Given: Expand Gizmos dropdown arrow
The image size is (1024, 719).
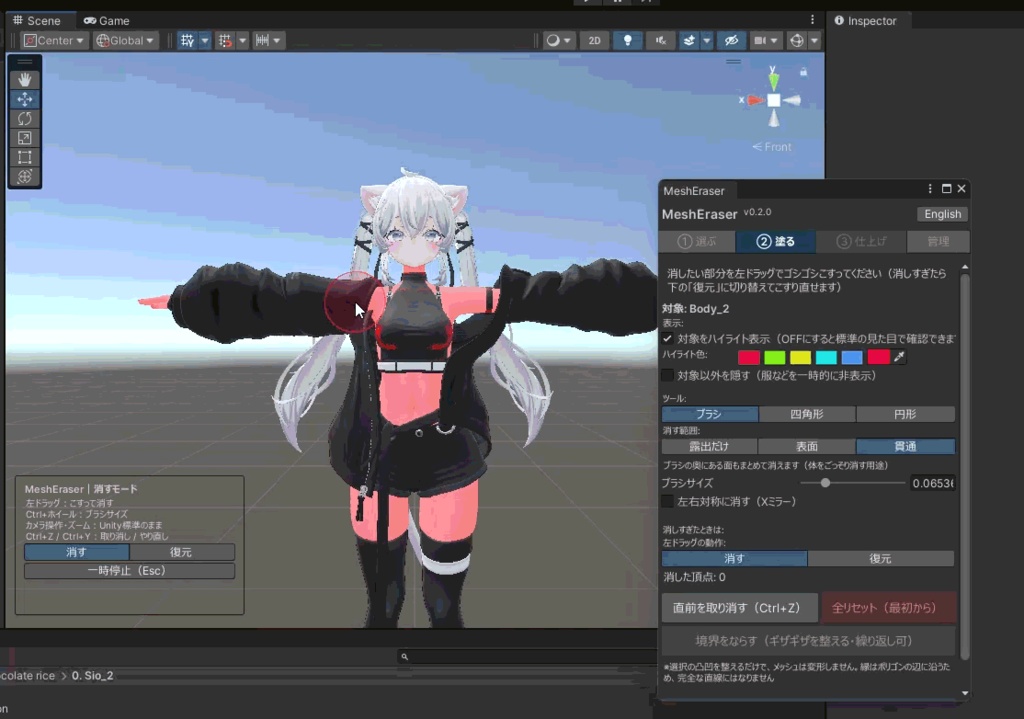Looking at the screenshot, I should [x=814, y=40].
